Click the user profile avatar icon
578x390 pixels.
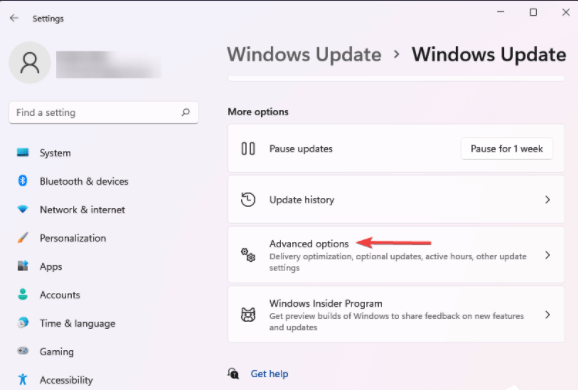29,62
